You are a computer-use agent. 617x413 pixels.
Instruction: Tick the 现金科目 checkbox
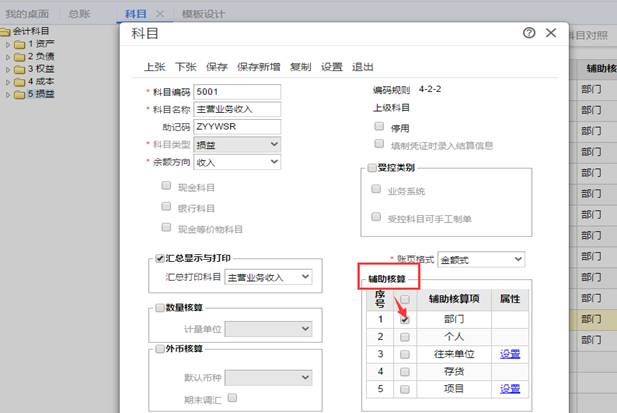click(166, 187)
